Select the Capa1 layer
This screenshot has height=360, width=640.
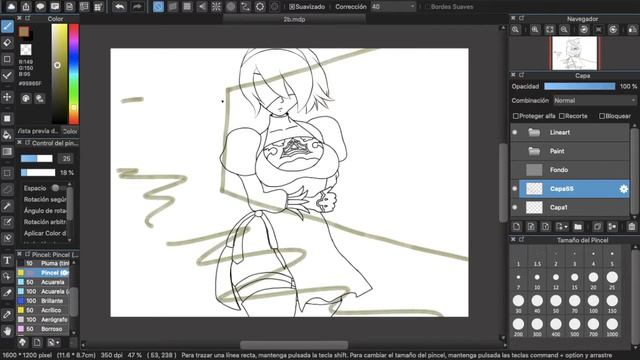574,207
